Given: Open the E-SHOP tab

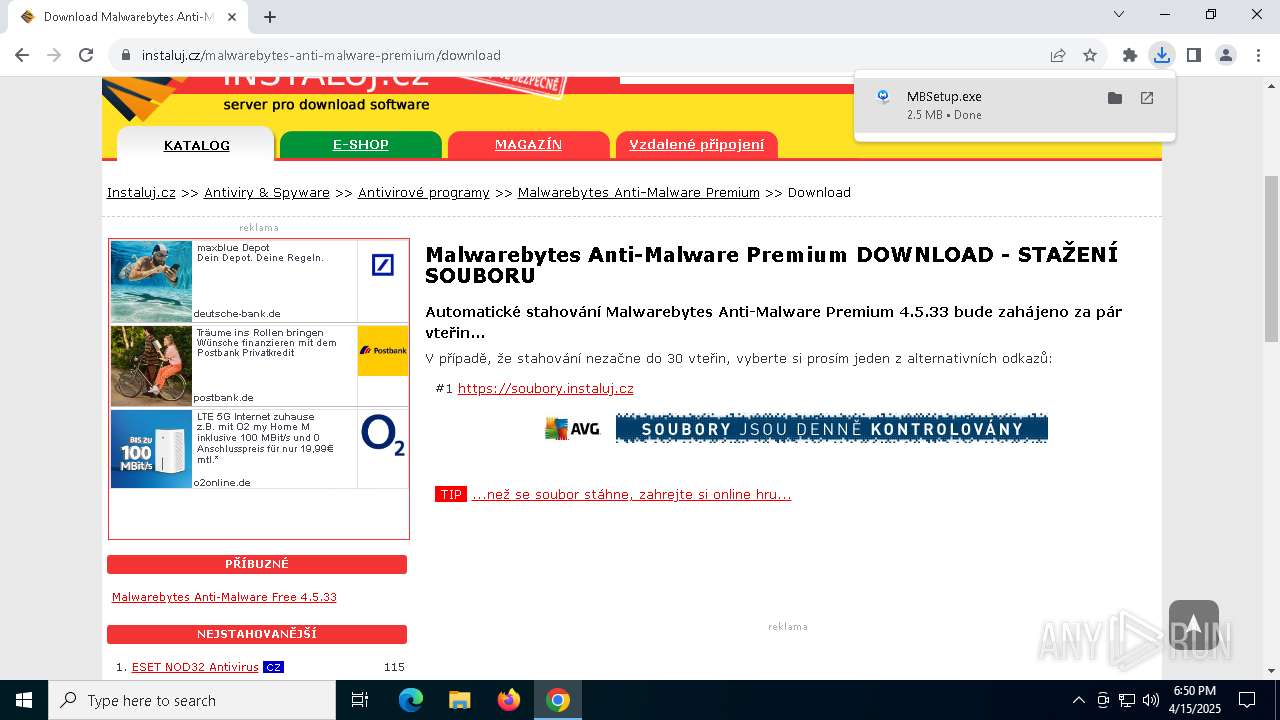Looking at the screenshot, I should pos(360,145).
